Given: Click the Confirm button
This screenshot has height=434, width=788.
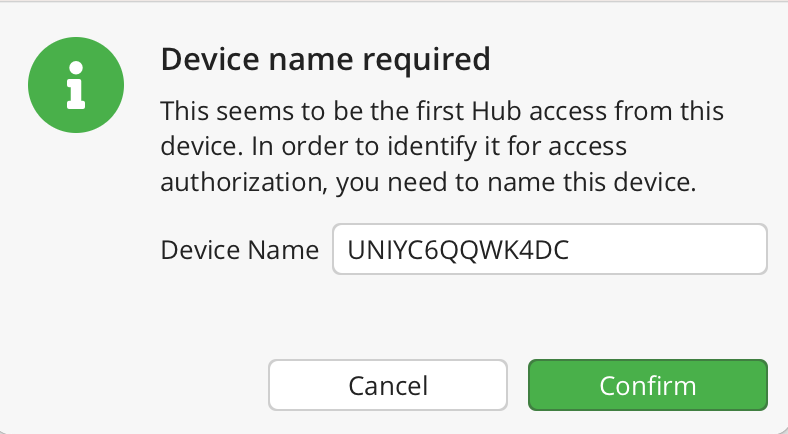Looking at the screenshot, I should (647, 385).
